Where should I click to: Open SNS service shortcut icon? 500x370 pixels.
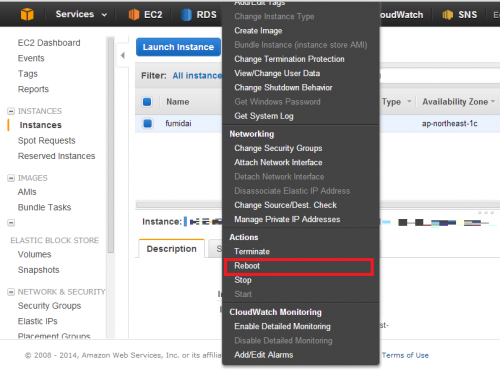(x=448, y=15)
